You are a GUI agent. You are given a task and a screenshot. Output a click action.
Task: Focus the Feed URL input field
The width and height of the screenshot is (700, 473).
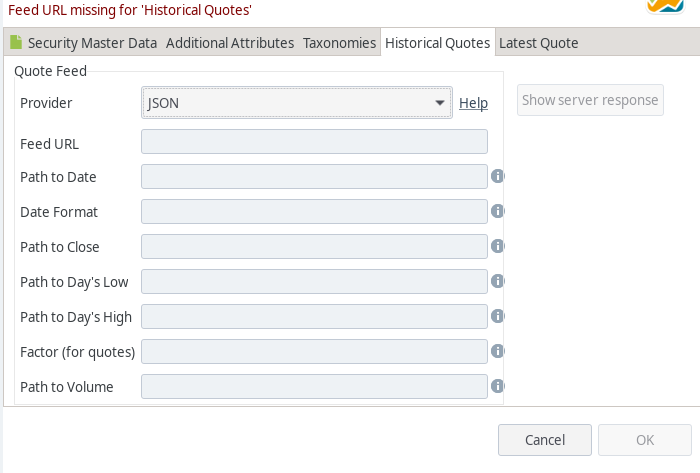point(314,141)
